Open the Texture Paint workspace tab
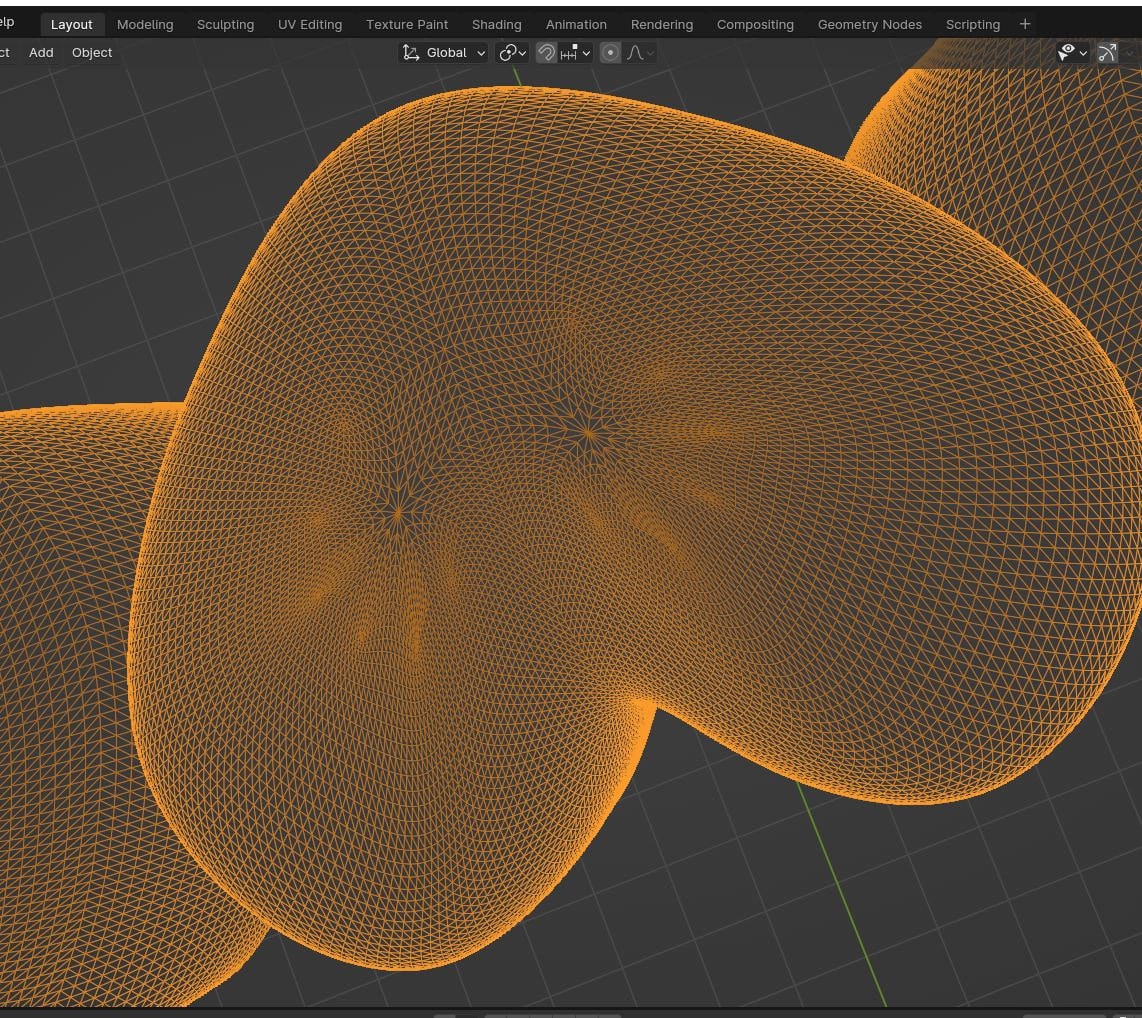 (x=406, y=25)
